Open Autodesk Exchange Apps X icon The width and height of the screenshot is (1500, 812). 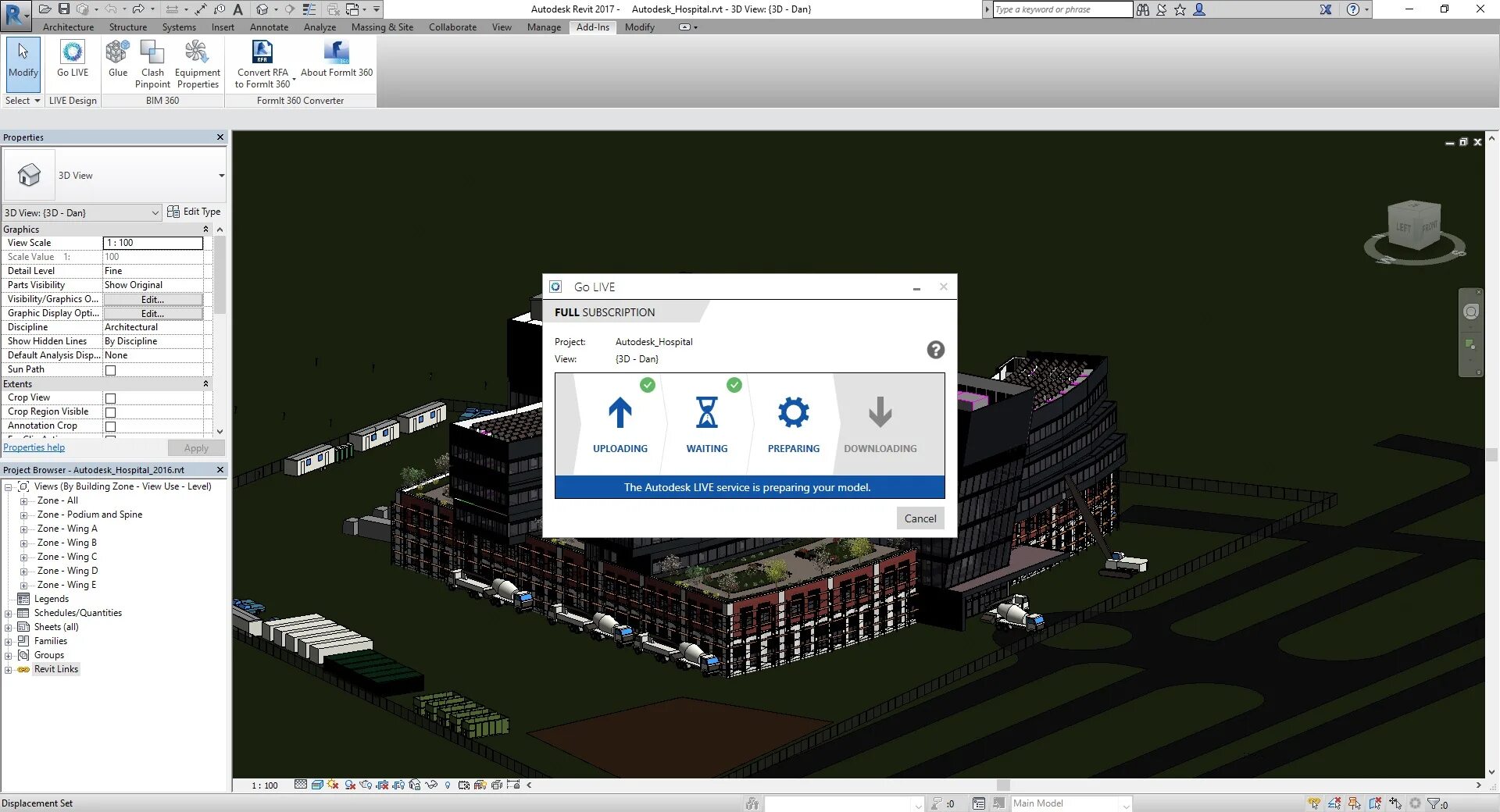coord(1326,9)
